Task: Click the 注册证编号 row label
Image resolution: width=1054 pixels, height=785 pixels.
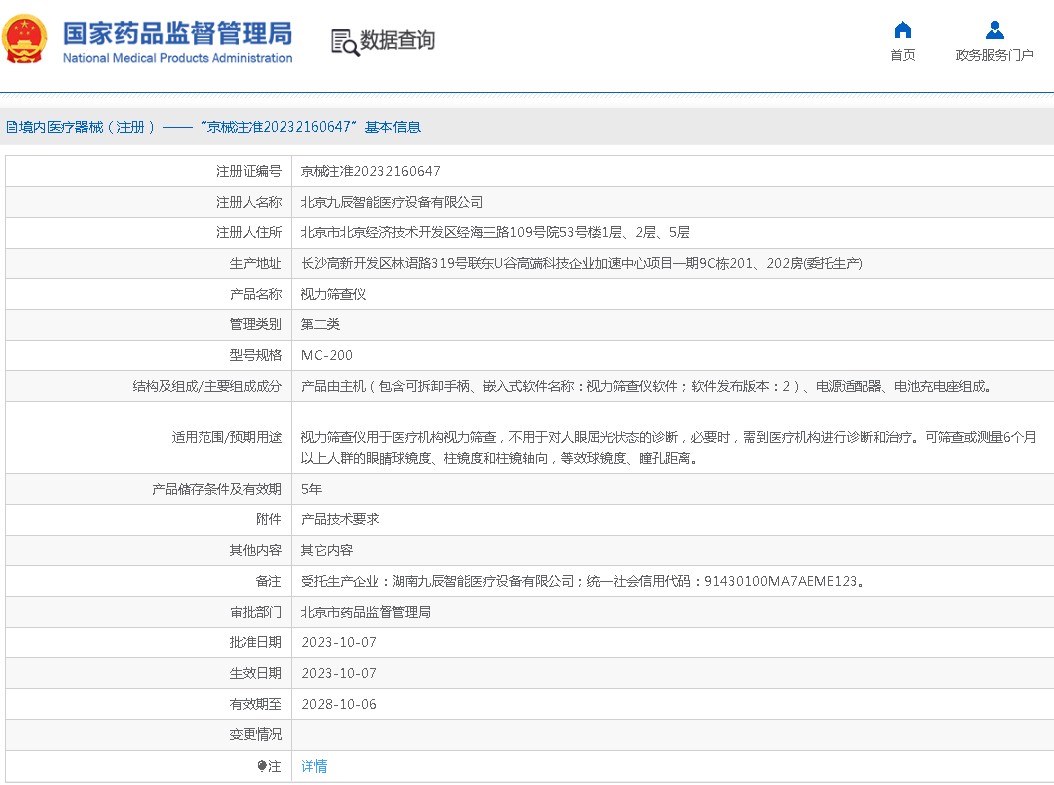Action: (249, 171)
